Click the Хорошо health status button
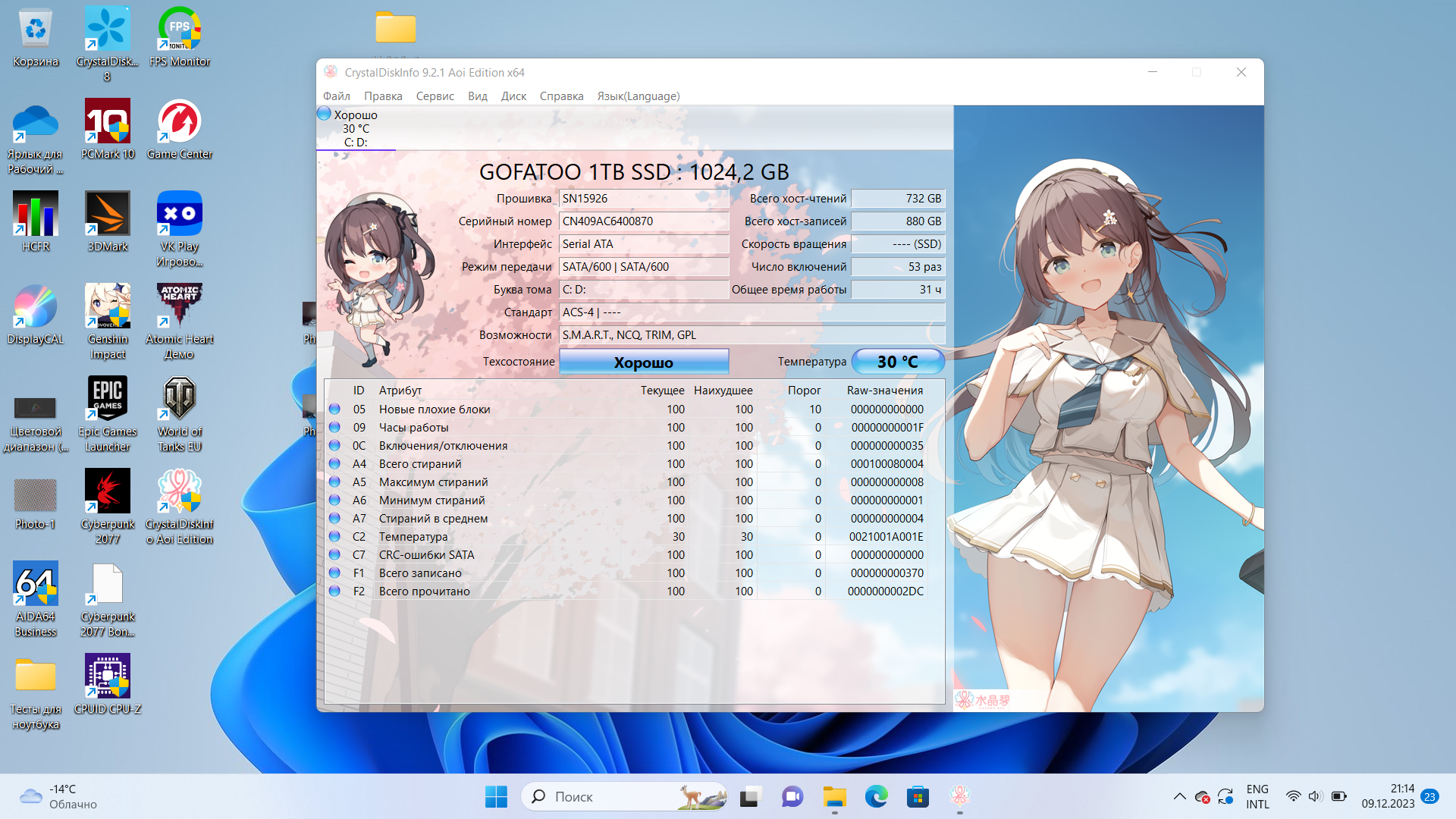The image size is (1456, 819). (x=643, y=362)
